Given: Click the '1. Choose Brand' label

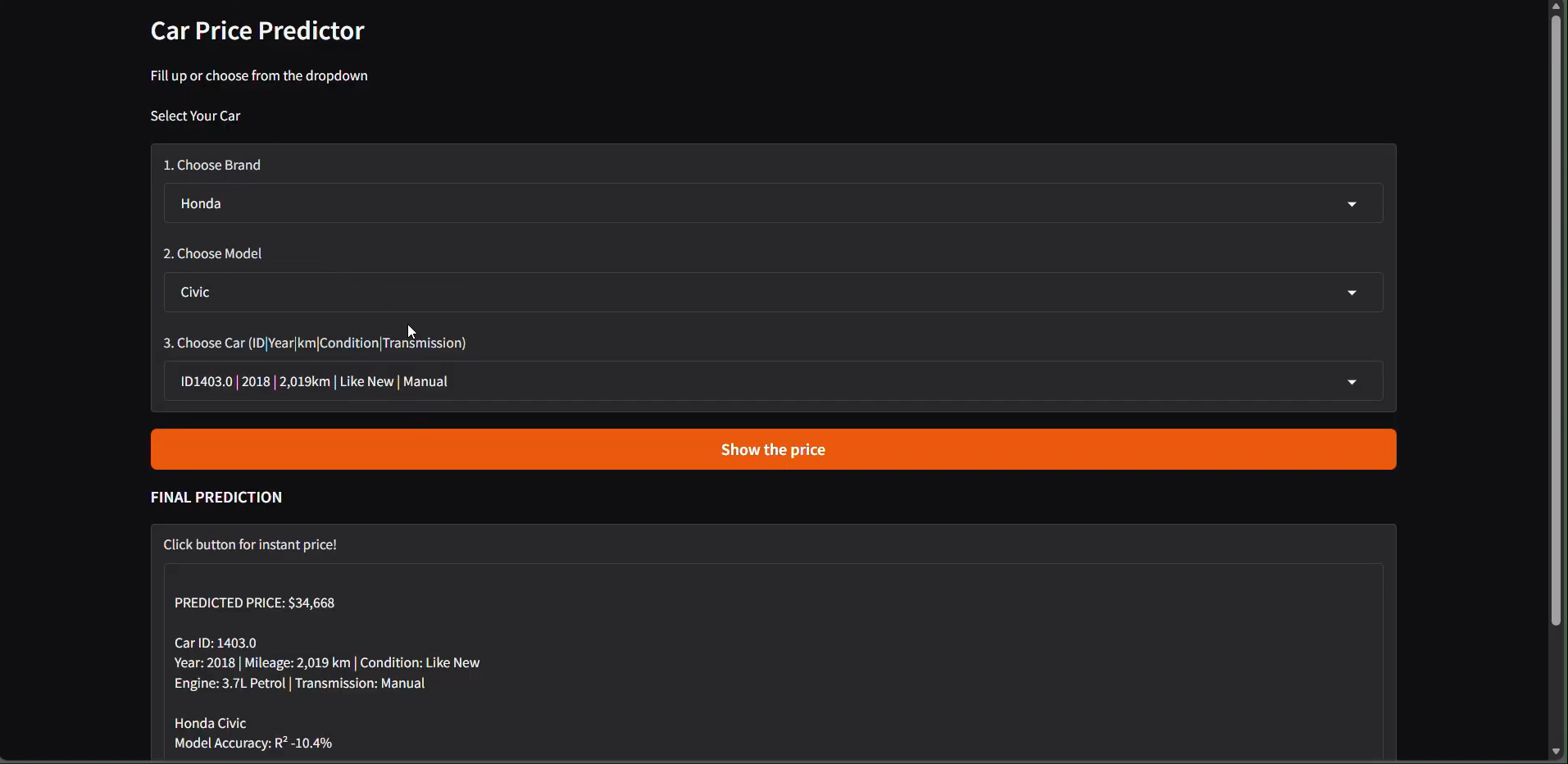Looking at the screenshot, I should [211, 166].
